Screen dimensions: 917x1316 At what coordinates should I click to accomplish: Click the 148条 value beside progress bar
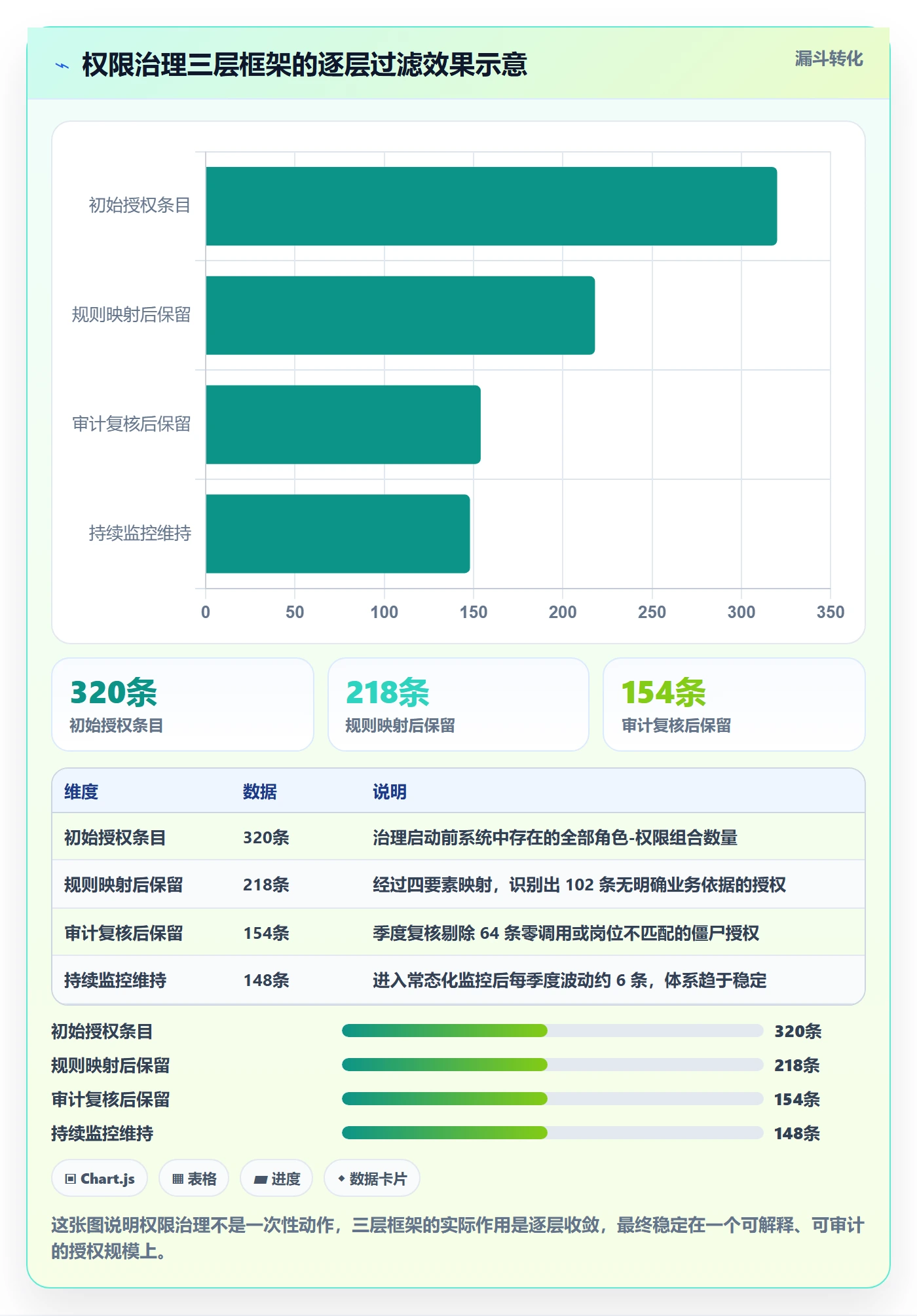[797, 1133]
